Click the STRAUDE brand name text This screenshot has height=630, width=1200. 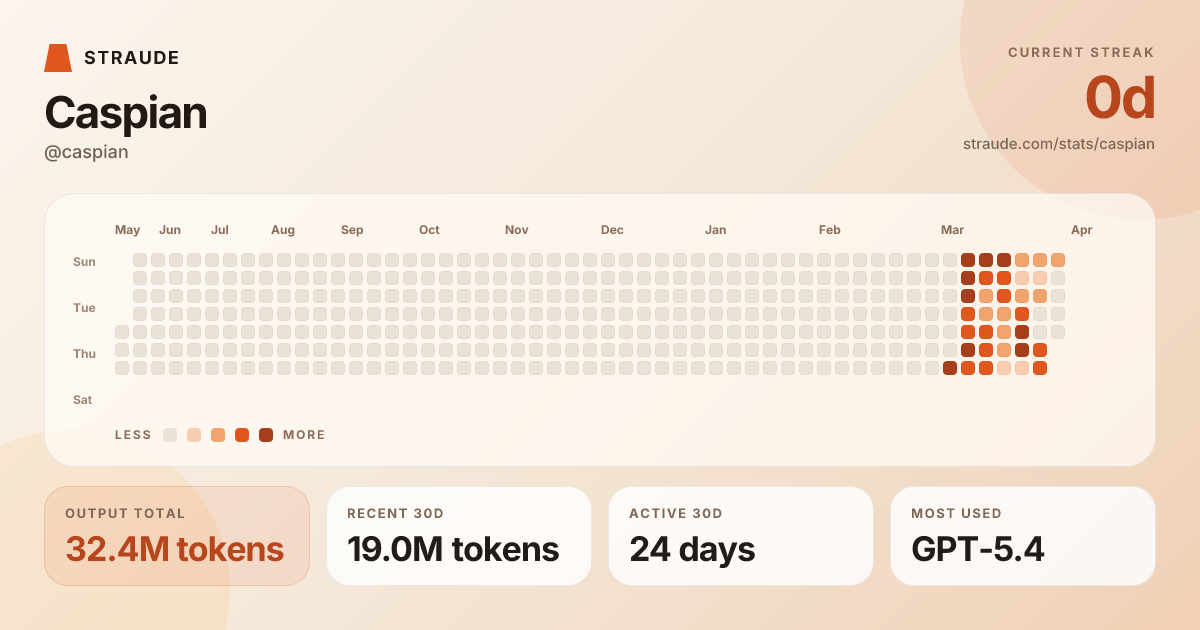point(132,58)
